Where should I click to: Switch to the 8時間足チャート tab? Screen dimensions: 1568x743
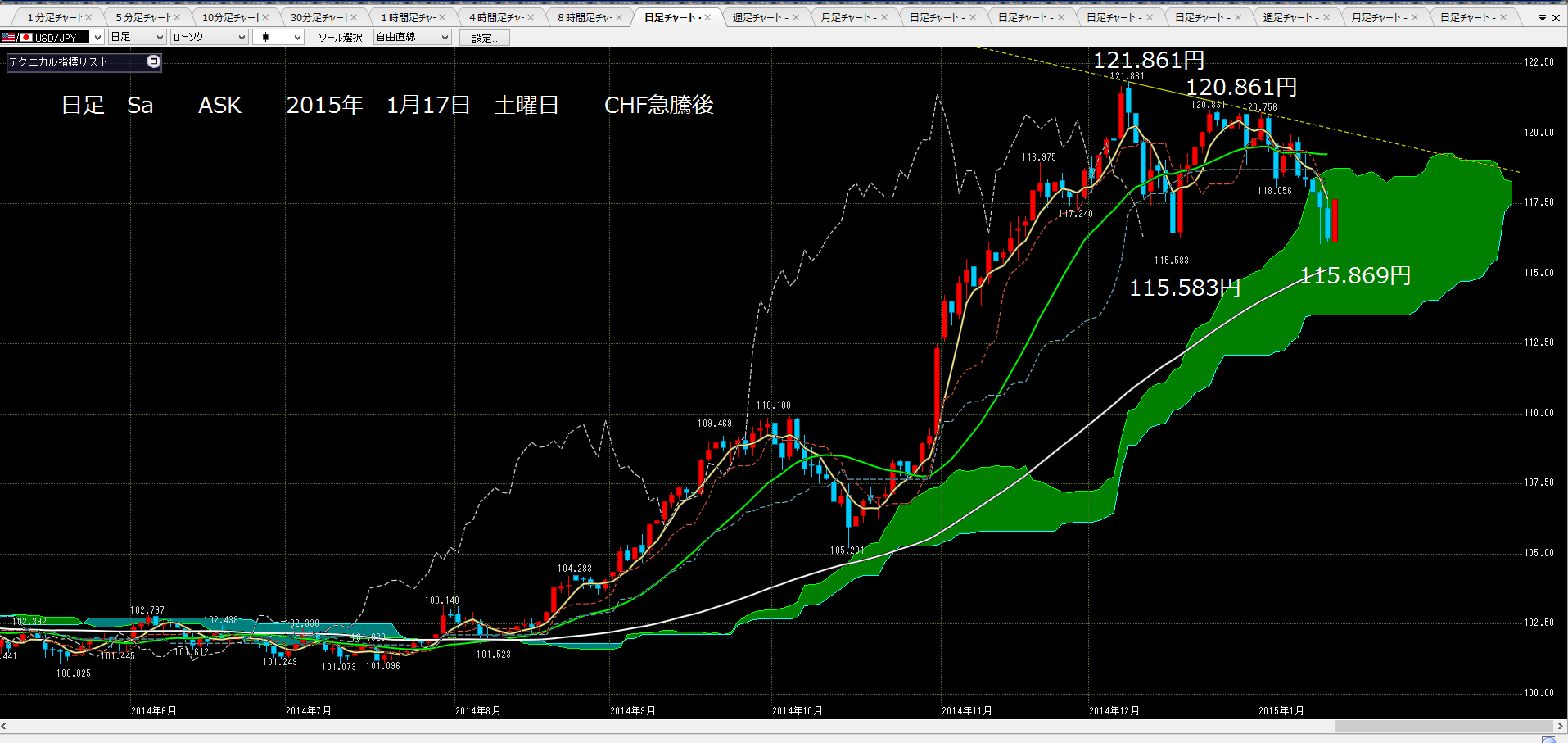click(x=585, y=17)
